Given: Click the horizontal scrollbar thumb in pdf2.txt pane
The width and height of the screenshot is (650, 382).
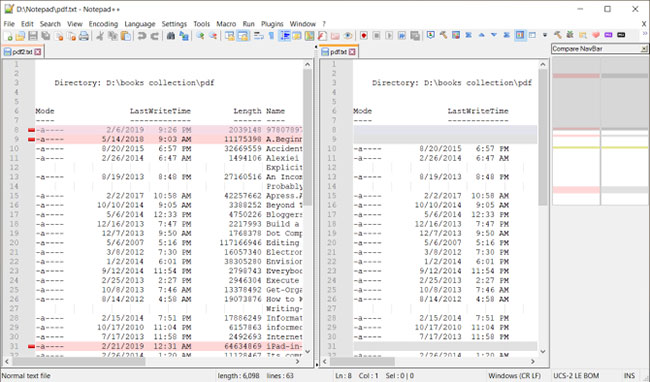Looking at the screenshot, I should (78, 362).
